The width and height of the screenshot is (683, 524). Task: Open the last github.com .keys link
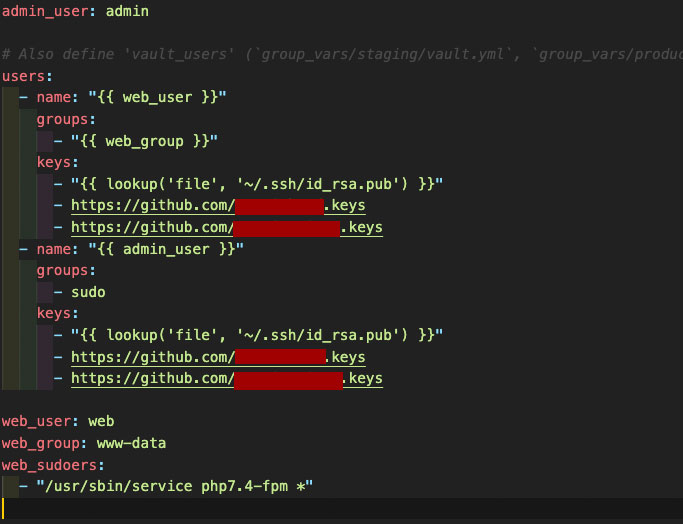tap(227, 378)
